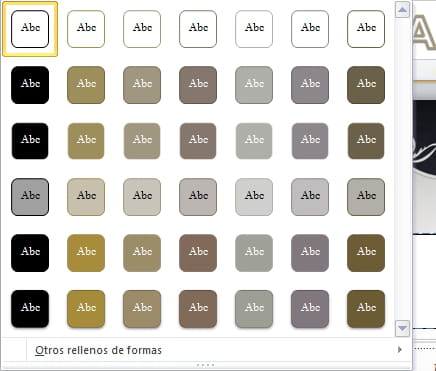436x371 pixels.
Task: Click the gallery resize grip dots
Action: tap(205, 365)
